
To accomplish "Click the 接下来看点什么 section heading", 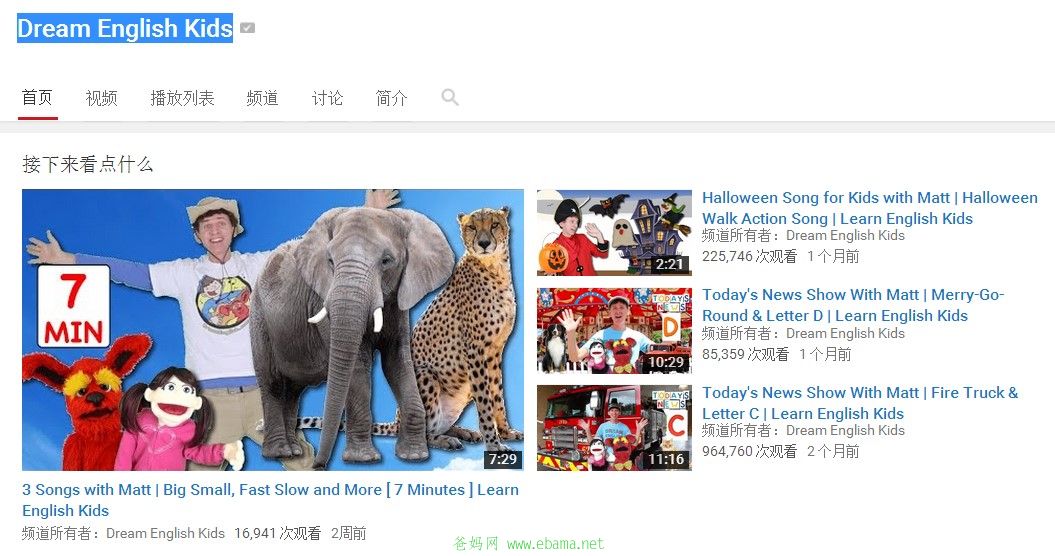I will (x=87, y=164).
